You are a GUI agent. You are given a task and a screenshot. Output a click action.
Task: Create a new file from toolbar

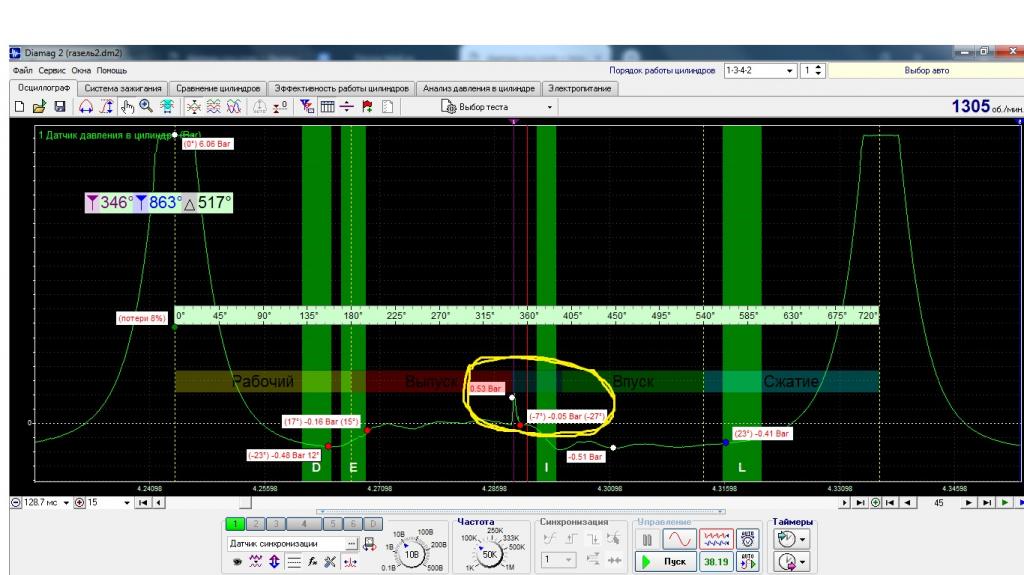[19, 107]
